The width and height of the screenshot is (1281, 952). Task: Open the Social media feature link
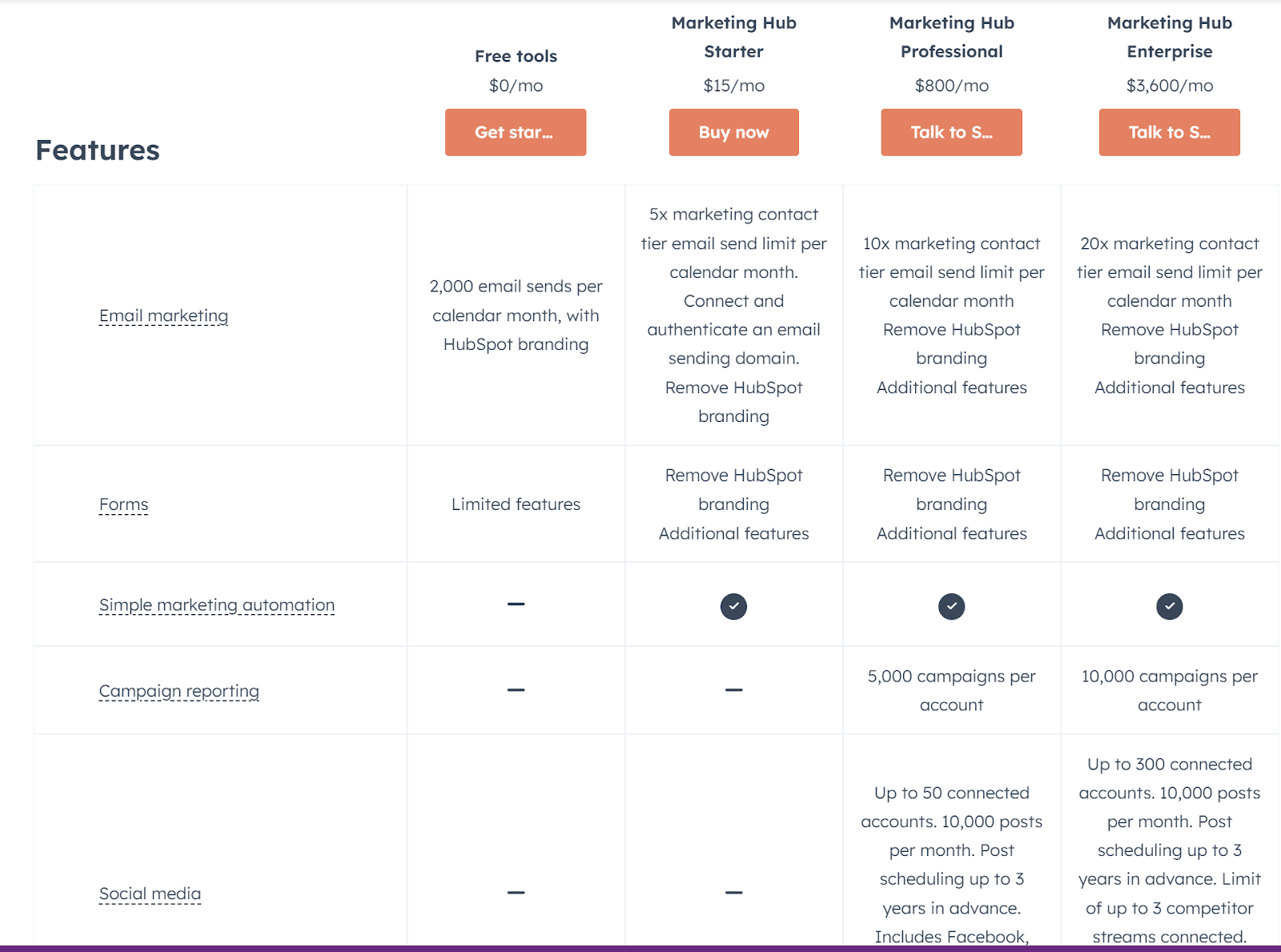[x=150, y=894]
